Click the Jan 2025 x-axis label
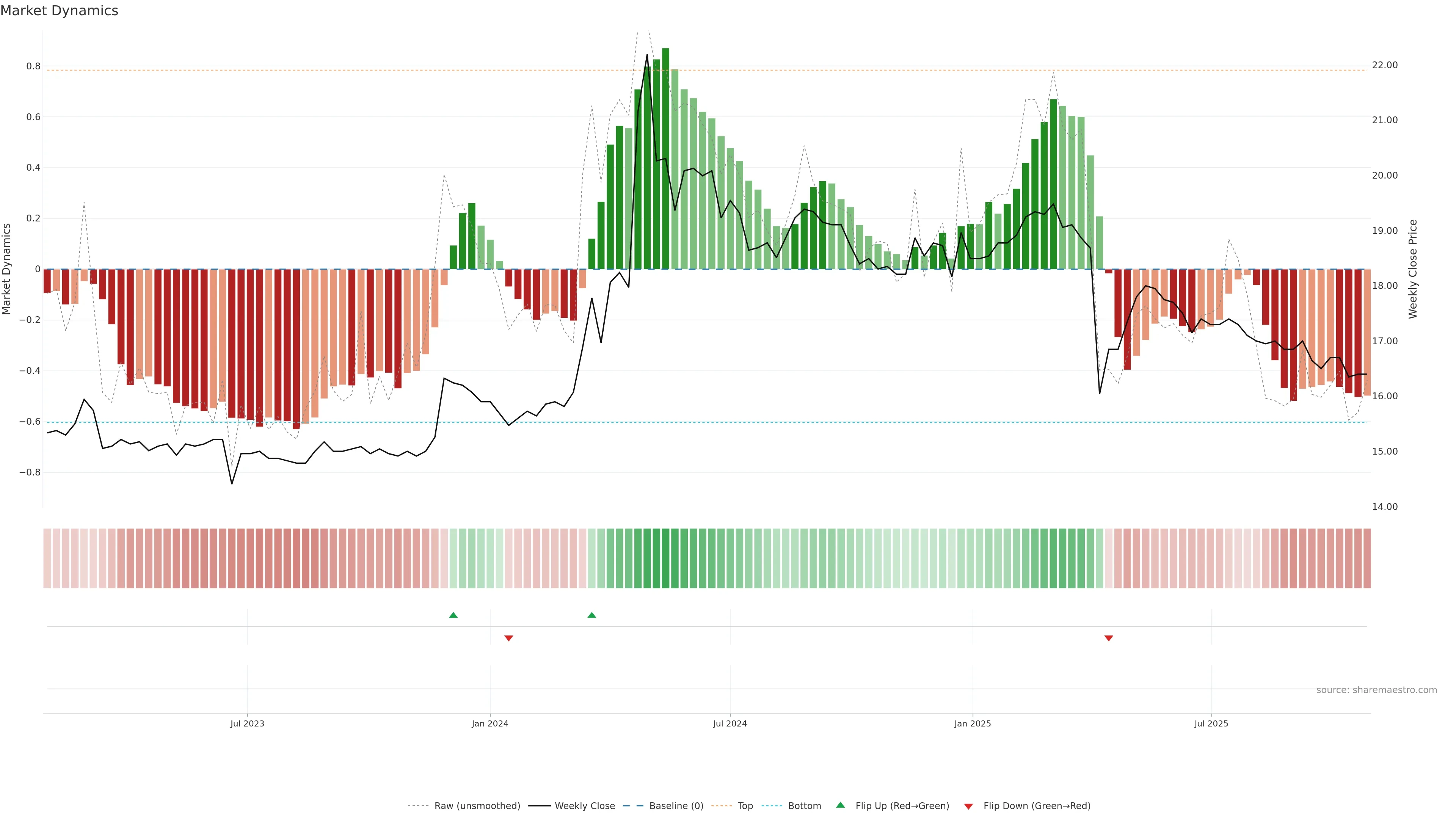This screenshot has height=819, width=1456. click(972, 723)
